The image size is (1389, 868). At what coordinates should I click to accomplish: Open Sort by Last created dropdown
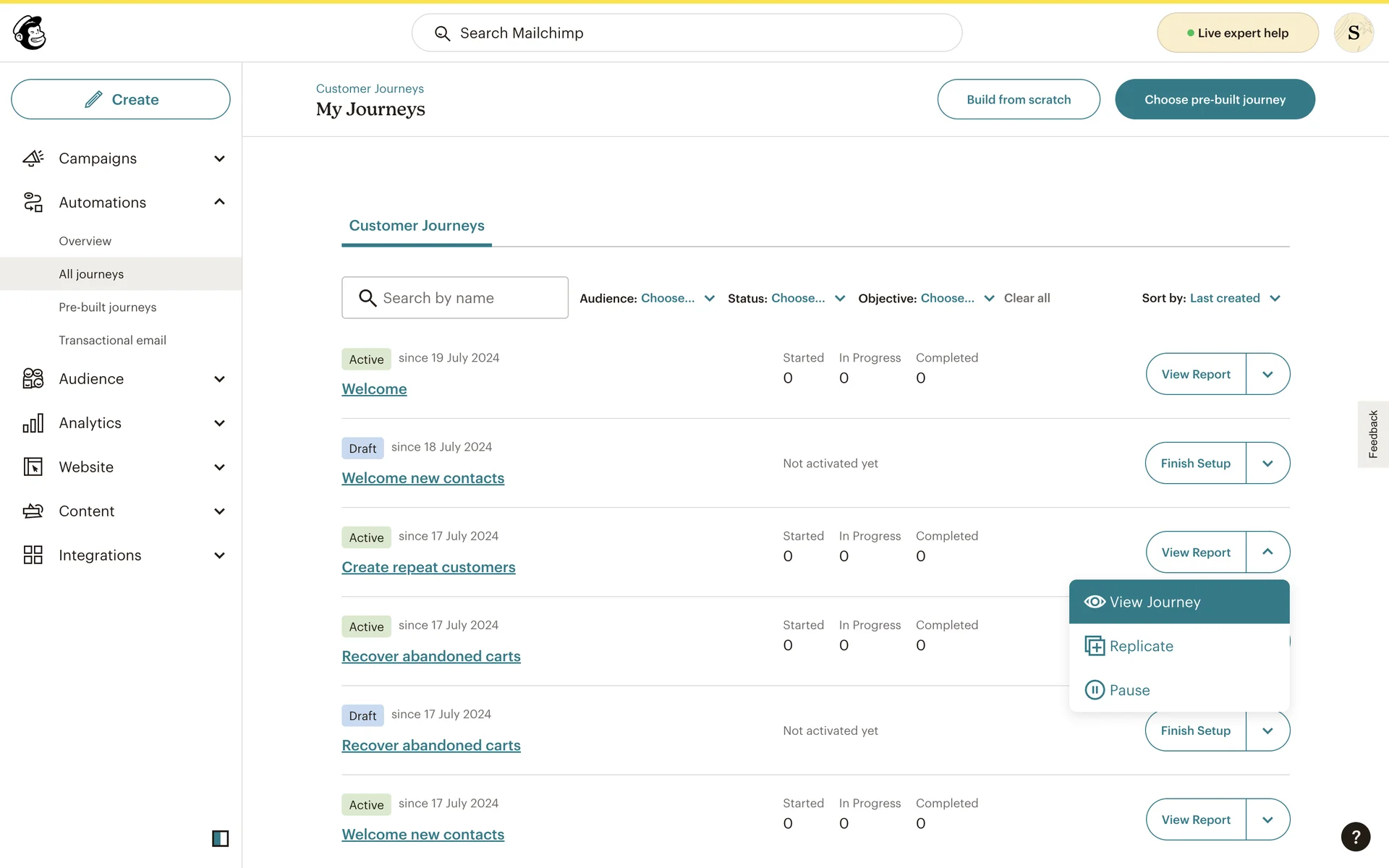tap(1235, 298)
